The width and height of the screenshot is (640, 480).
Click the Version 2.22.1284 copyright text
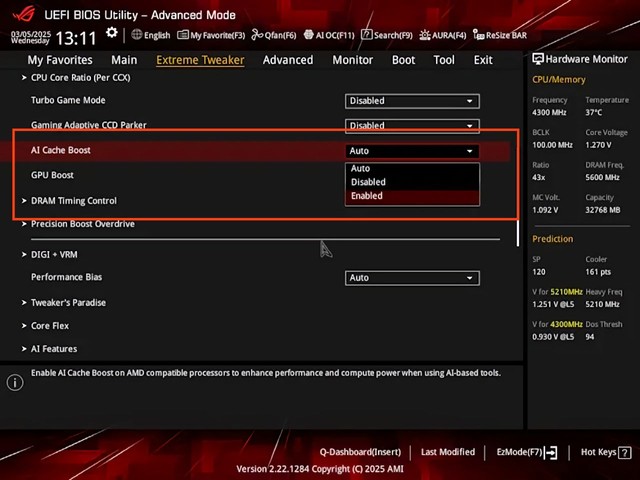tap(320, 469)
